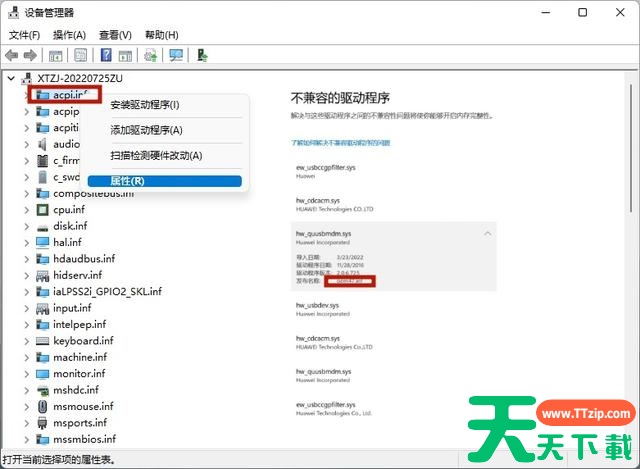The height and width of the screenshot is (469, 640).
Task: Click the blue Help question-mark toolbar icon
Action: 103,55
